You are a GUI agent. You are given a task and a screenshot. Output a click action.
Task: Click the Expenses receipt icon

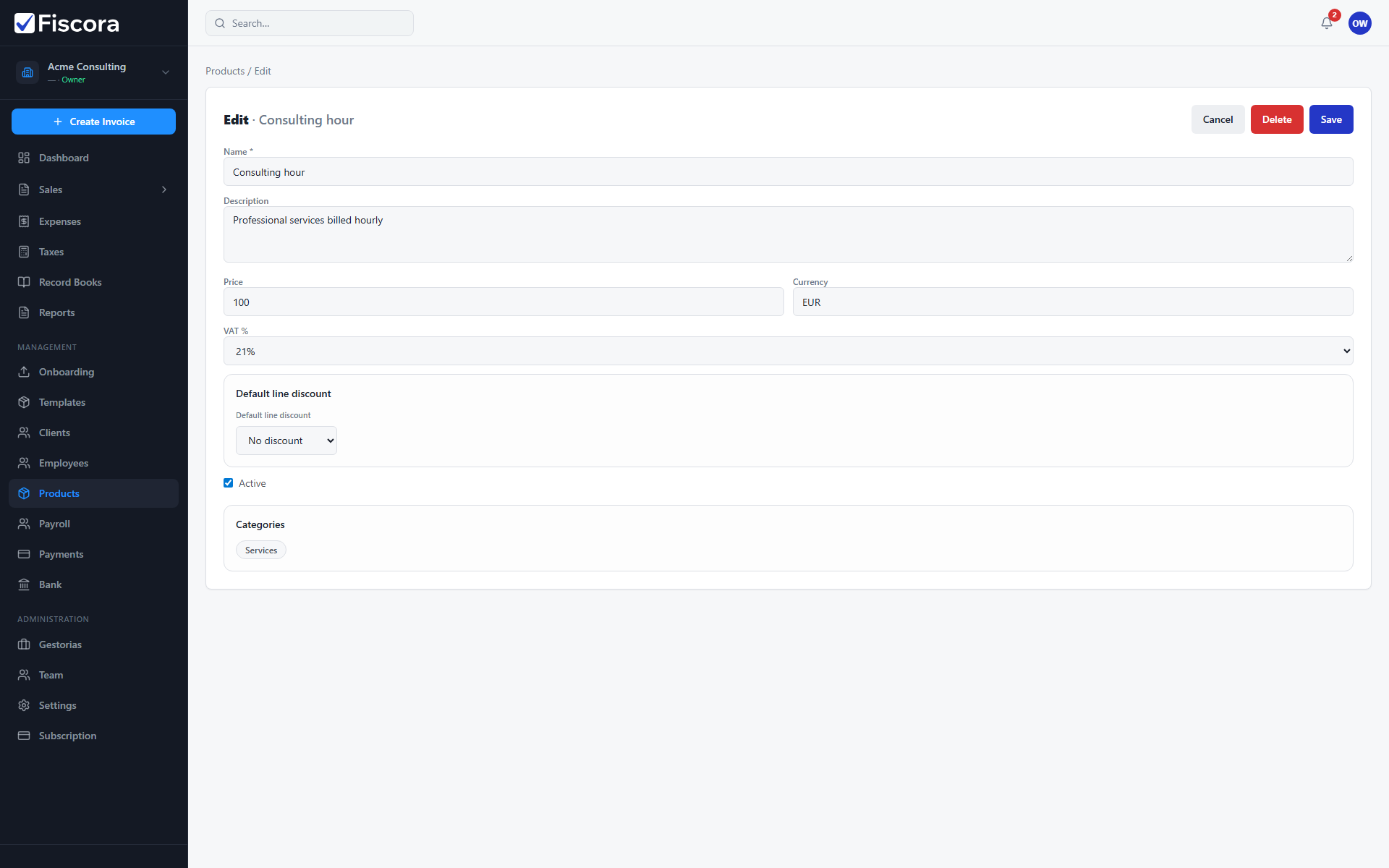[x=24, y=221]
